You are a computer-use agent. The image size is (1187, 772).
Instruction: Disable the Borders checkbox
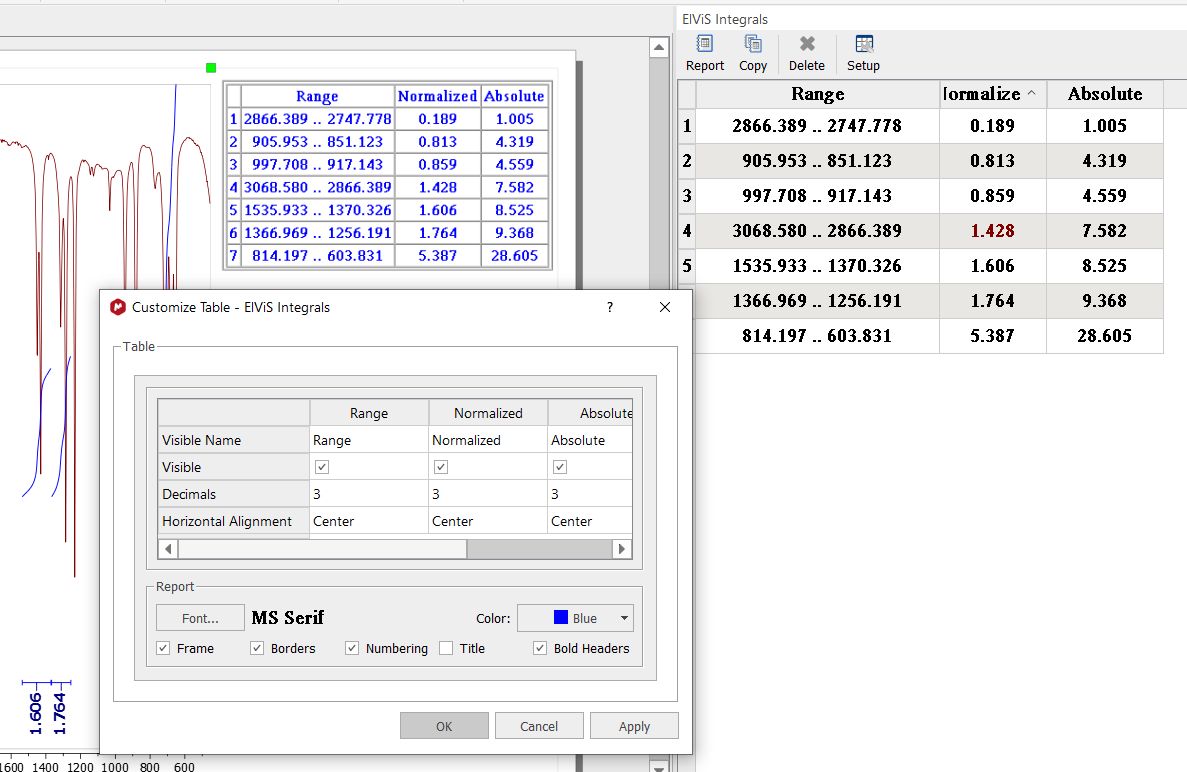click(x=257, y=648)
